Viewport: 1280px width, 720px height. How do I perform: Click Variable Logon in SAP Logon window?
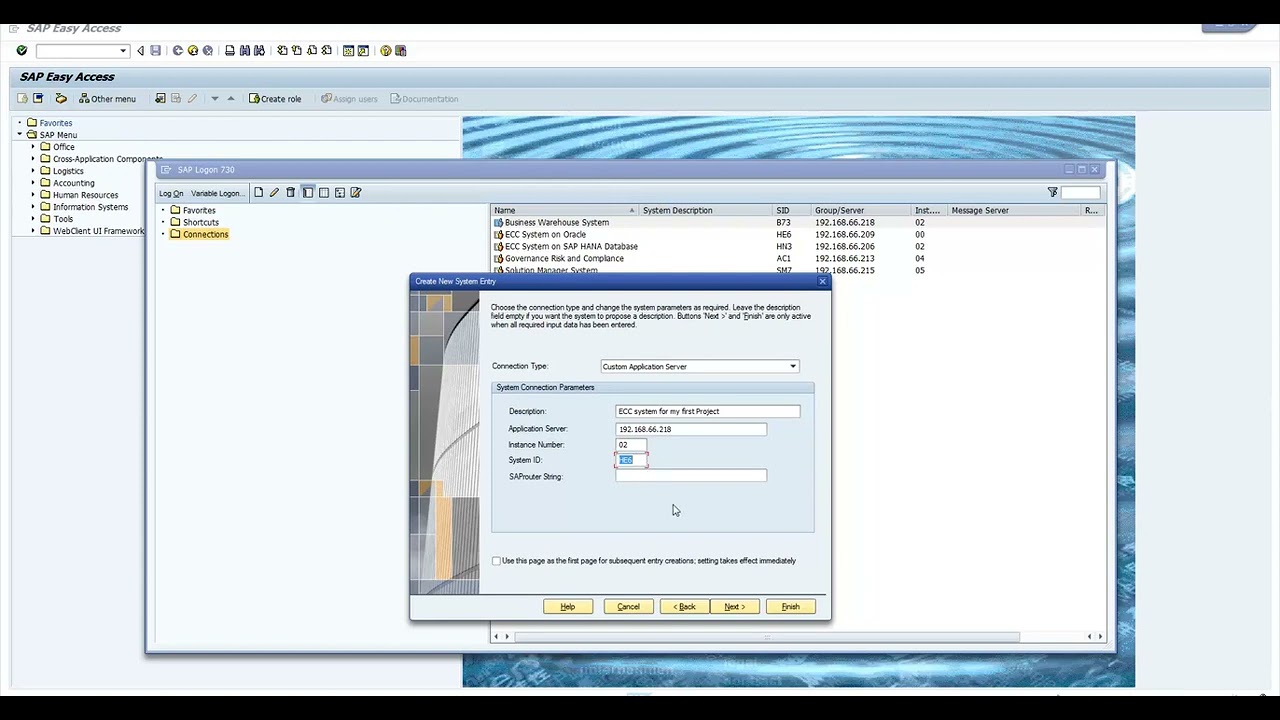coord(216,193)
